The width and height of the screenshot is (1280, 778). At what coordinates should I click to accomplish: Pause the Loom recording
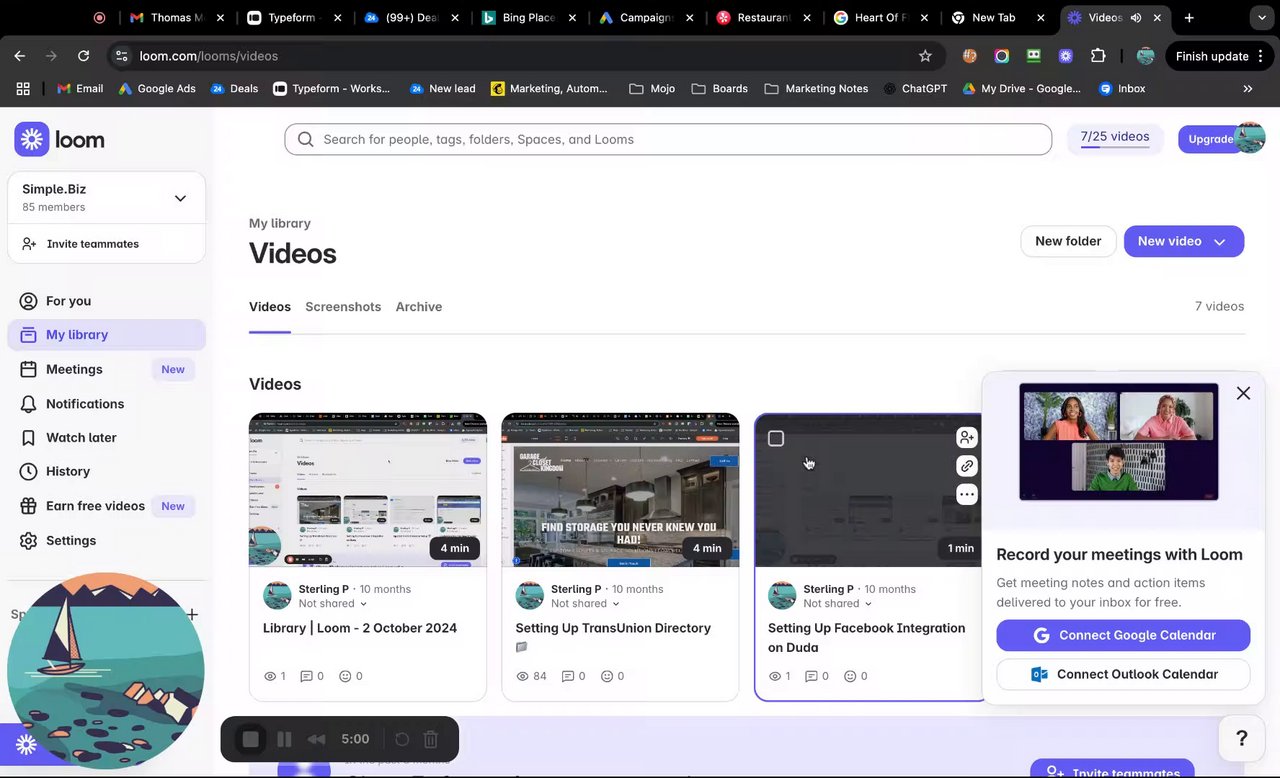tap(284, 739)
